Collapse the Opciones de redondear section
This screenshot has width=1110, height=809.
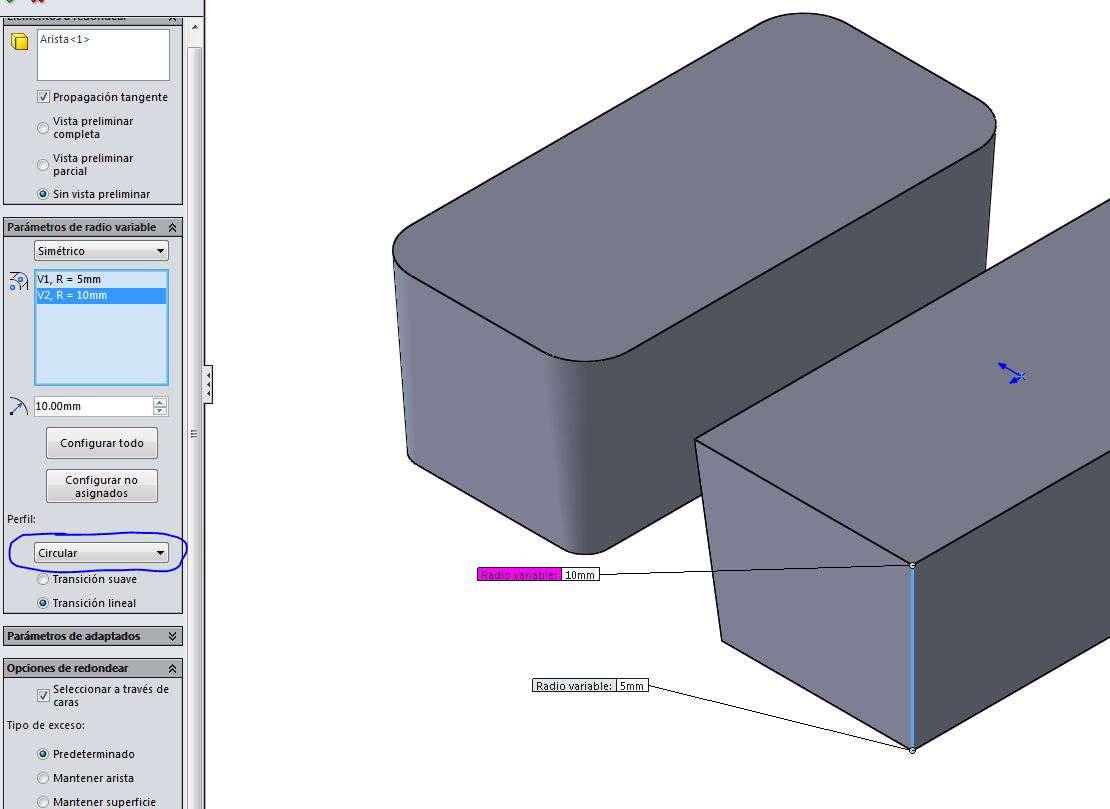[172, 668]
